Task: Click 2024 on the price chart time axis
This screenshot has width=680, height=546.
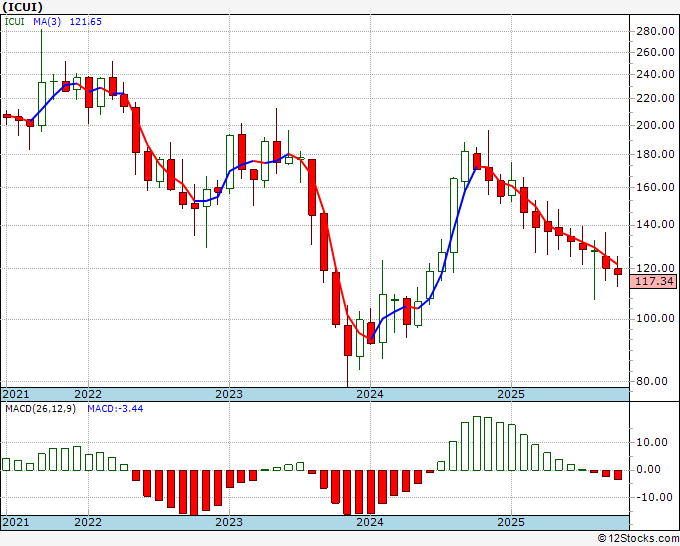Action: coord(370,394)
